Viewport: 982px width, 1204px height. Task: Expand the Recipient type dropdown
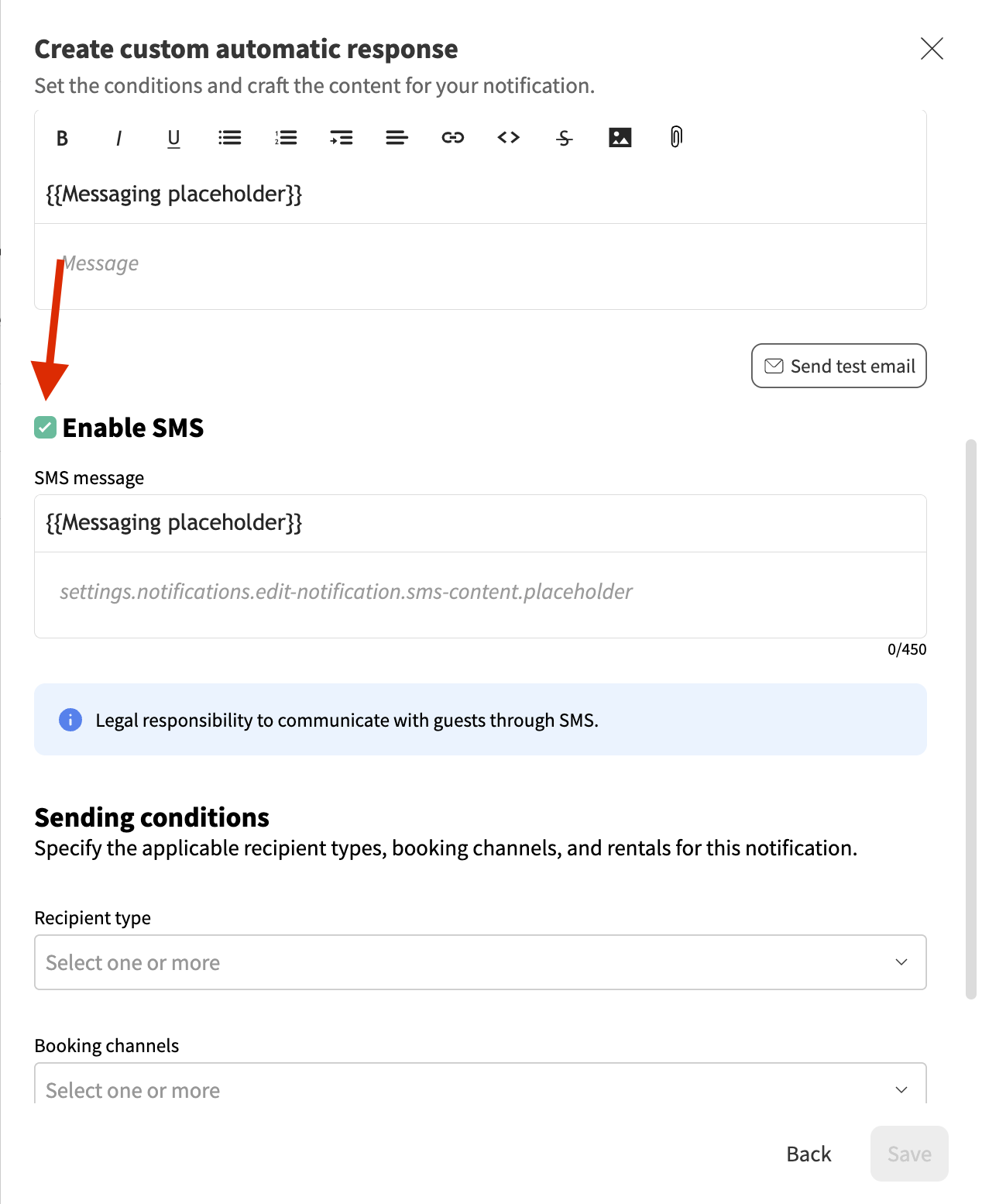coord(480,962)
